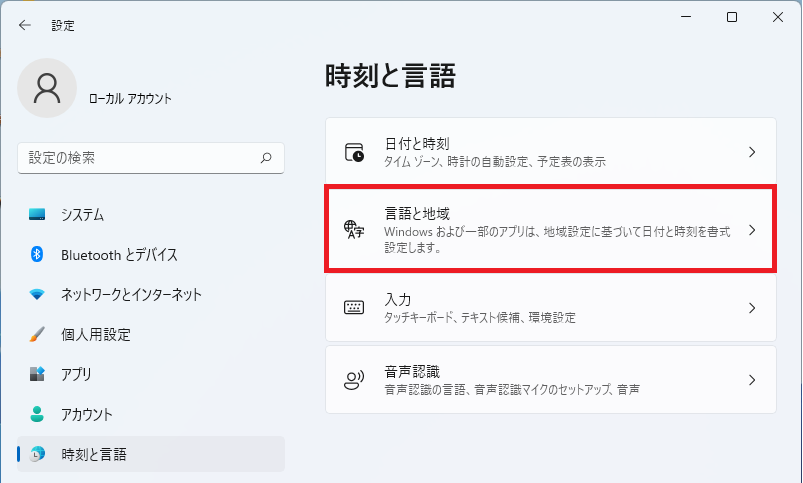Click the 入力 keyboard icon

(354, 308)
